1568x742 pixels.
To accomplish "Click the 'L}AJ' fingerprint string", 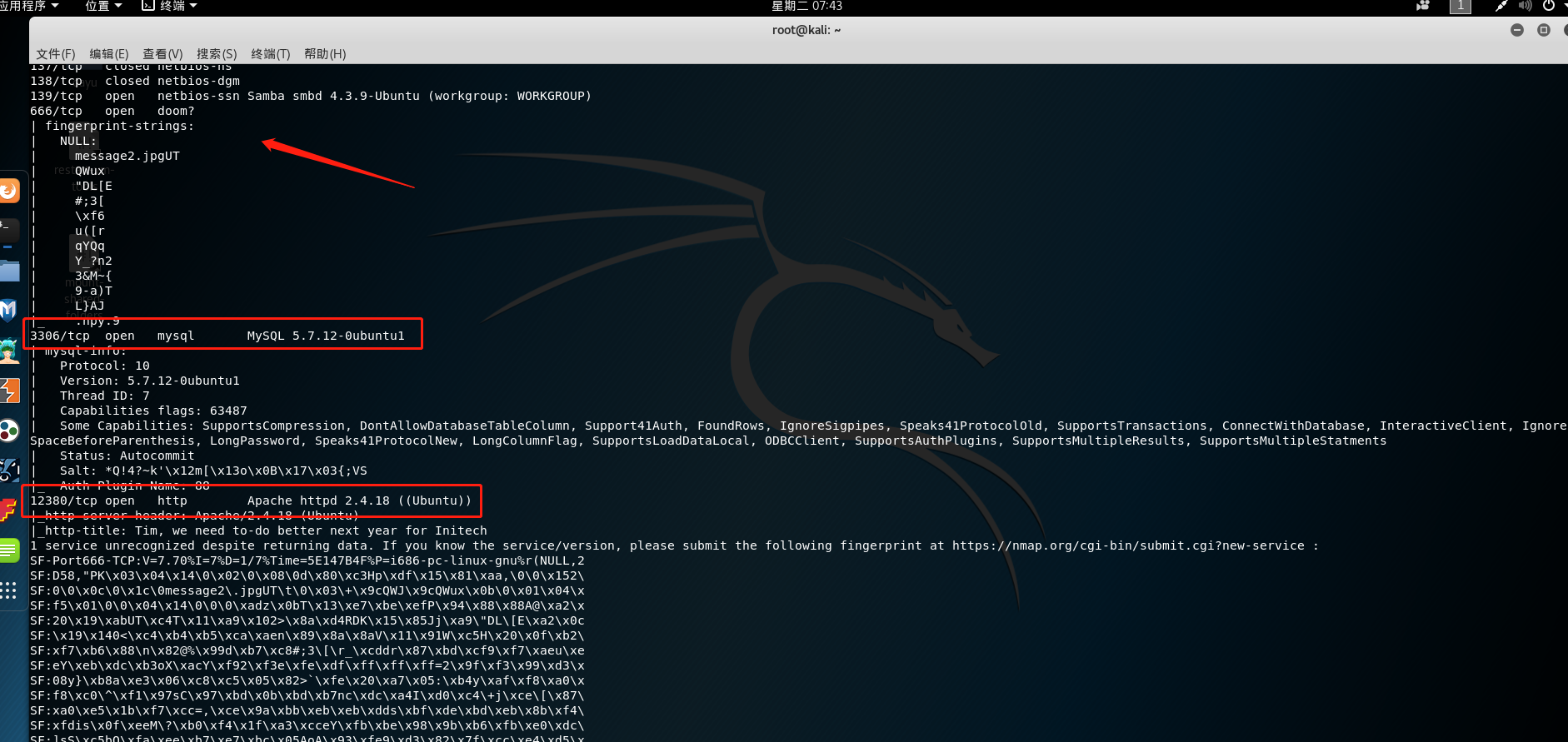I will [x=90, y=306].
